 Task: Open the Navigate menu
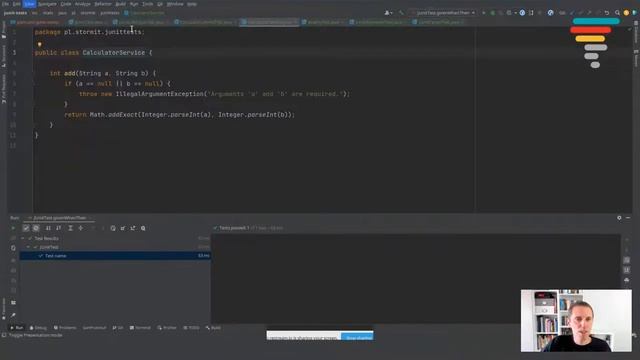[47, 4]
